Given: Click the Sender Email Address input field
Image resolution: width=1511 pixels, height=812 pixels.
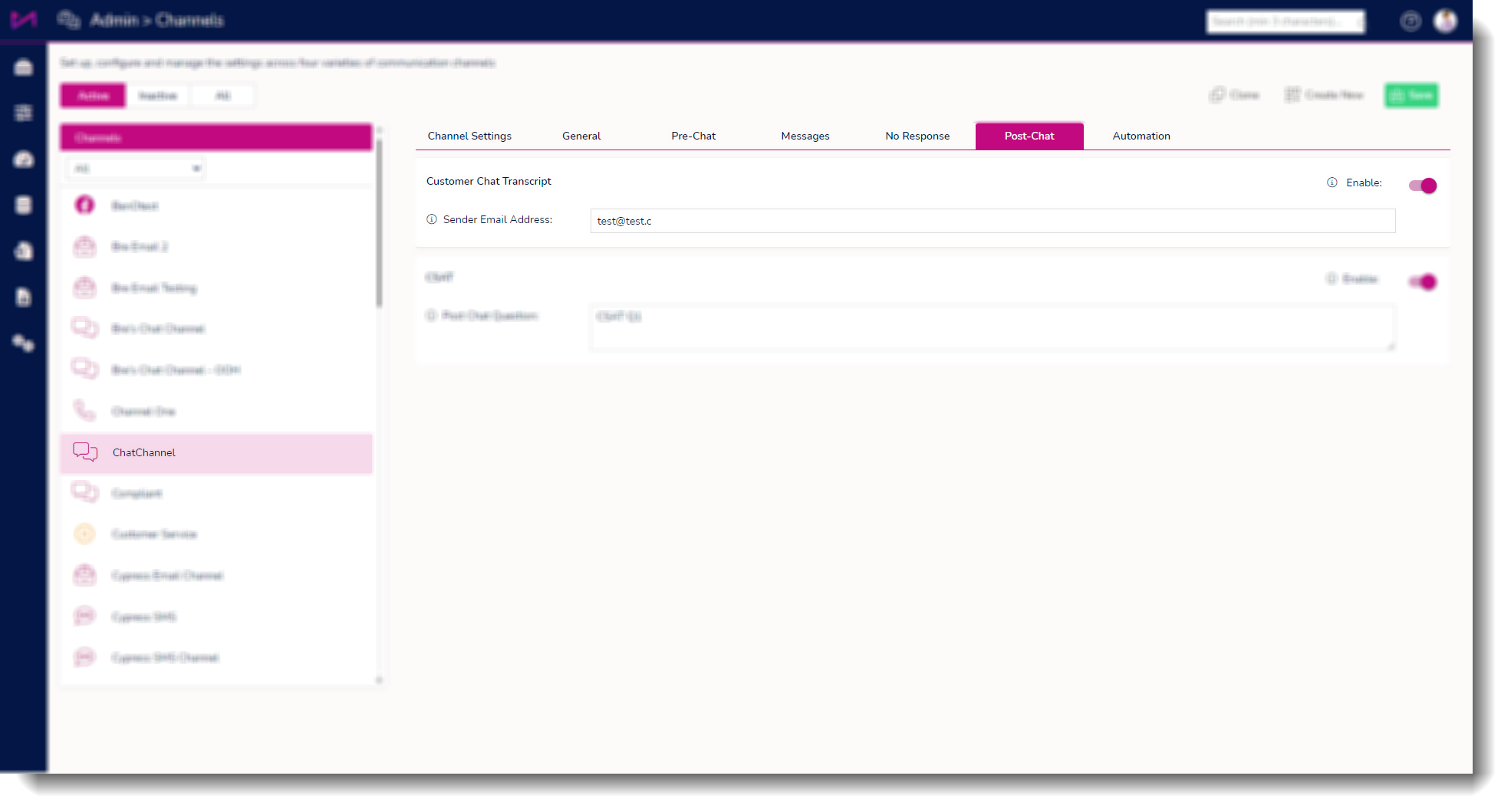Looking at the screenshot, I should coord(993,221).
